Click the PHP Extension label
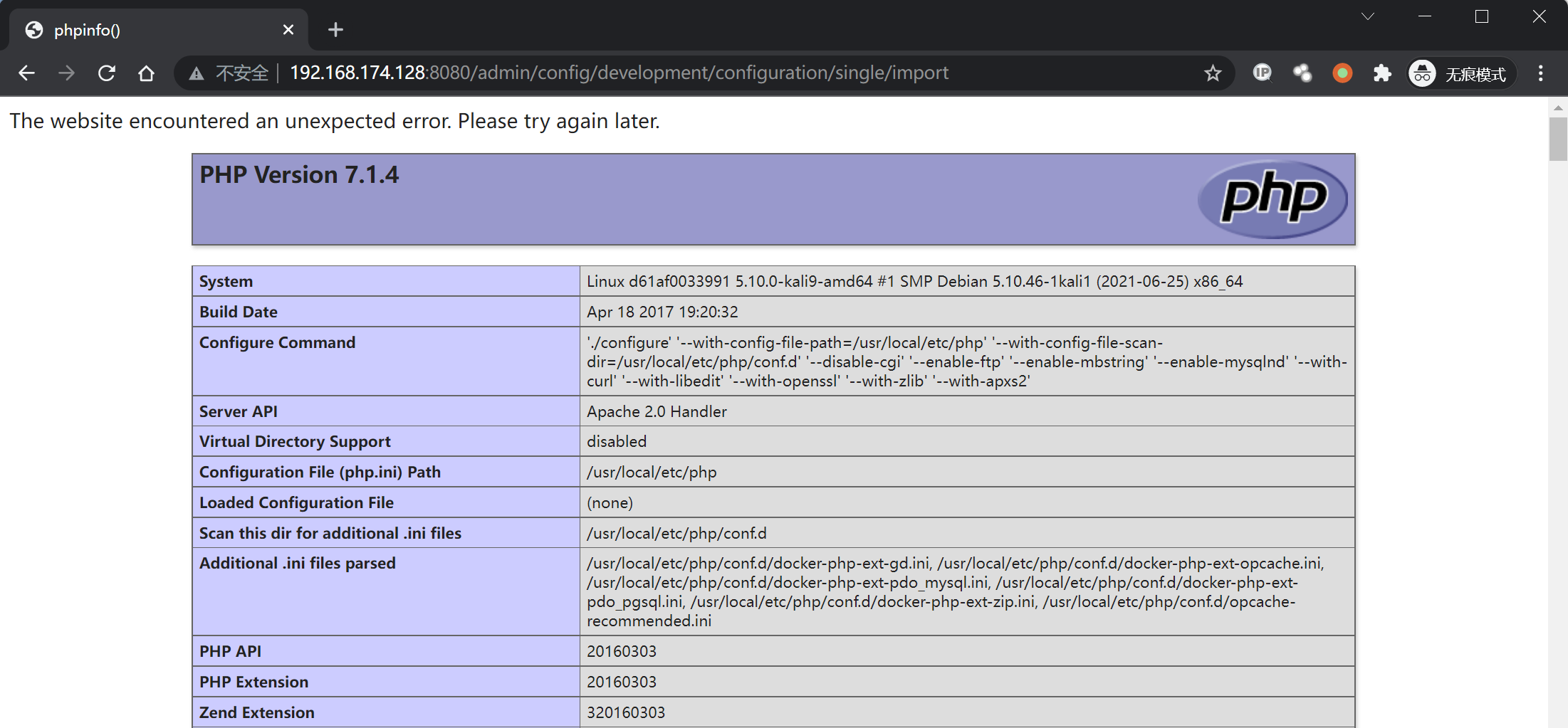Image resolution: width=1568 pixels, height=728 pixels. [x=254, y=682]
